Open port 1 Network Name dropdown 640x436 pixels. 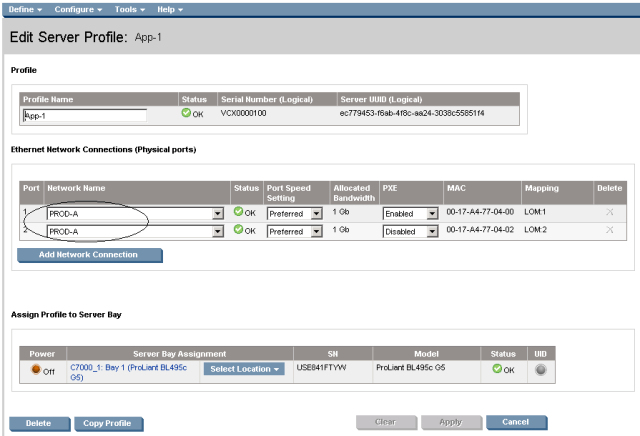click(x=217, y=214)
